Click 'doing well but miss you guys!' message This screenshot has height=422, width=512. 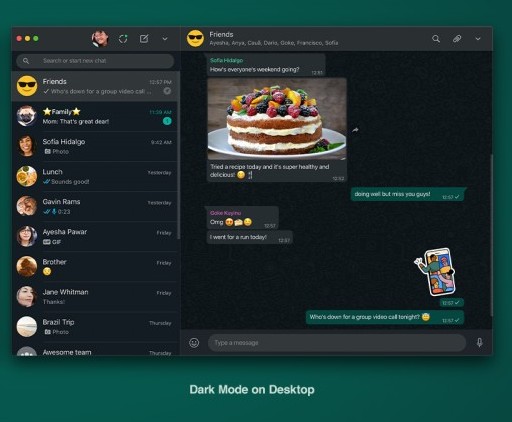(407, 194)
